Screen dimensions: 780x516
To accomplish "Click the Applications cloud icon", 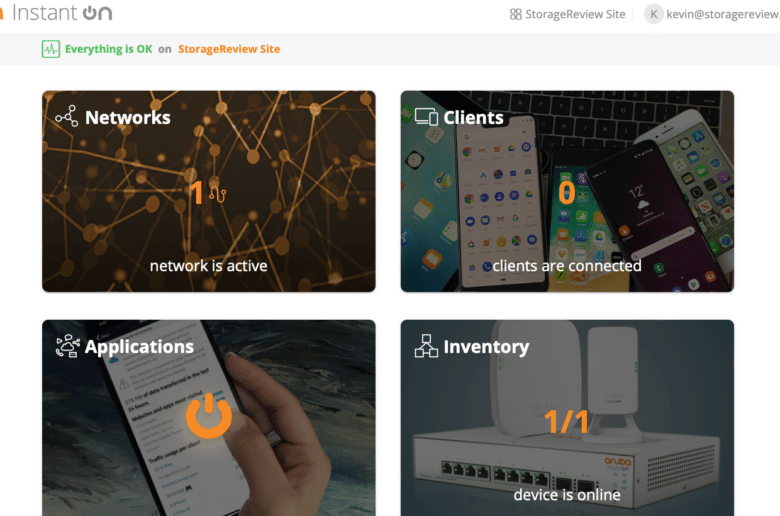I will [x=68, y=346].
